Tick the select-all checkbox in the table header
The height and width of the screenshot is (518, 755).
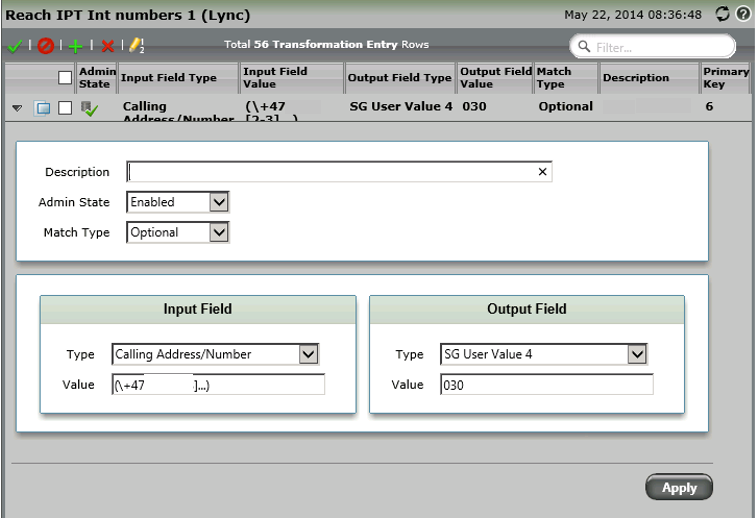[x=65, y=78]
